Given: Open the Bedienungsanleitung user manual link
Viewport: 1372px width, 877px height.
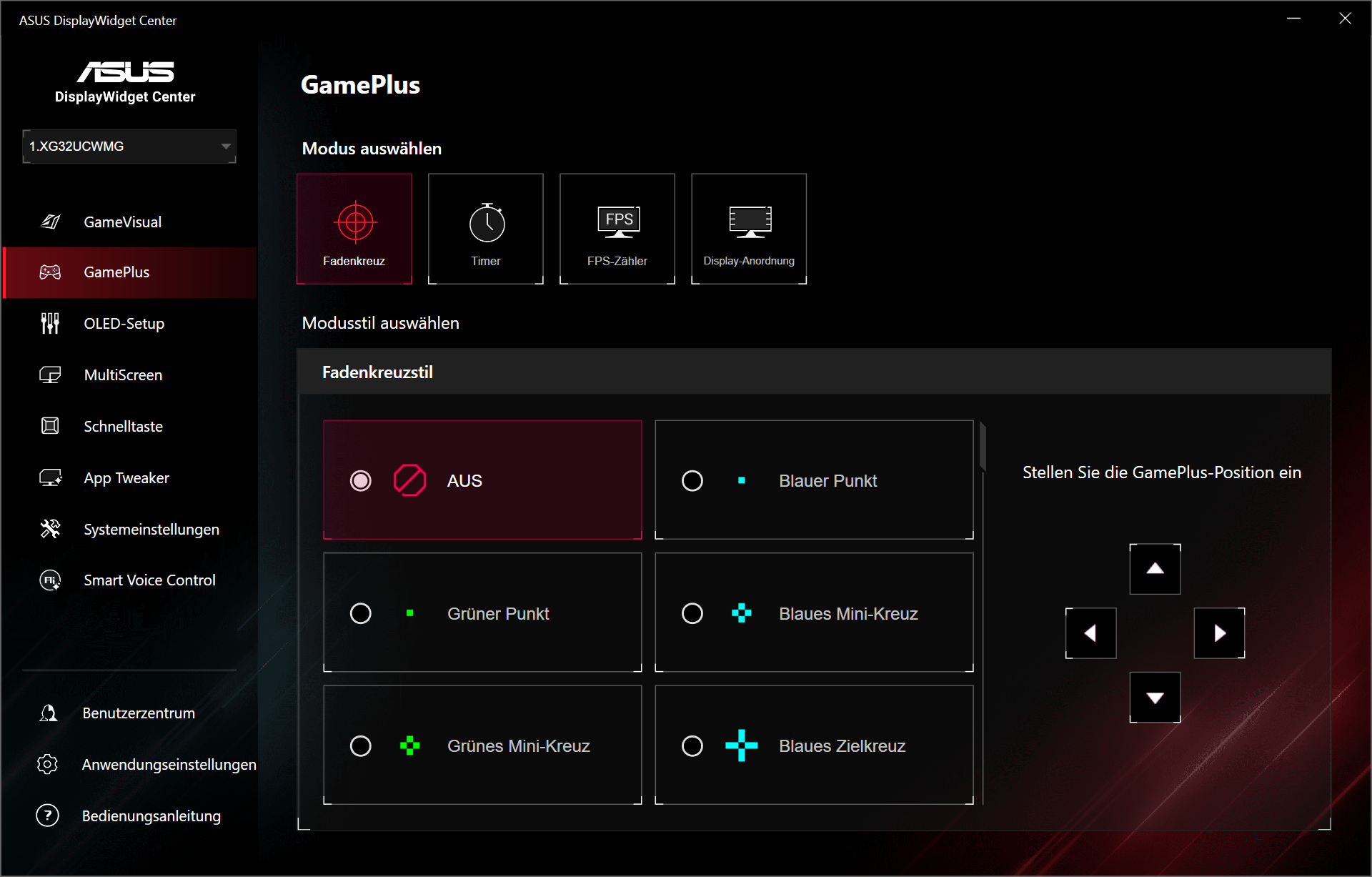Looking at the screenshot, I should [x=151, y=816].
